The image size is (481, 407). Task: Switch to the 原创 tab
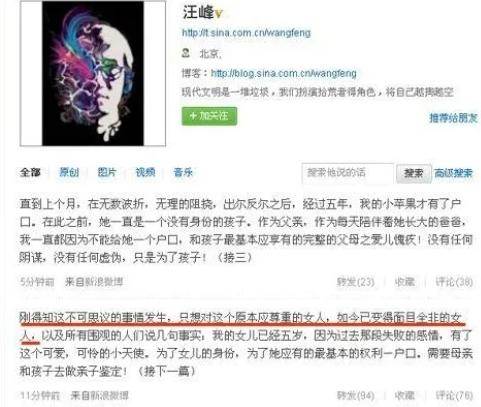pos(69,172)
